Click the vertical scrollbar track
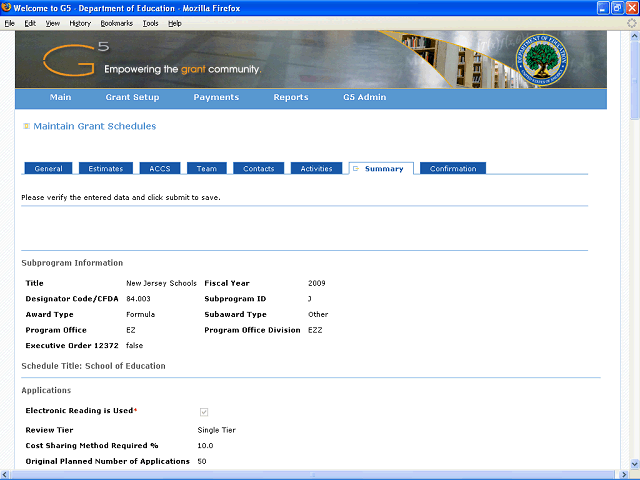Viewport: 640px width, 480px height. (630, 250)
